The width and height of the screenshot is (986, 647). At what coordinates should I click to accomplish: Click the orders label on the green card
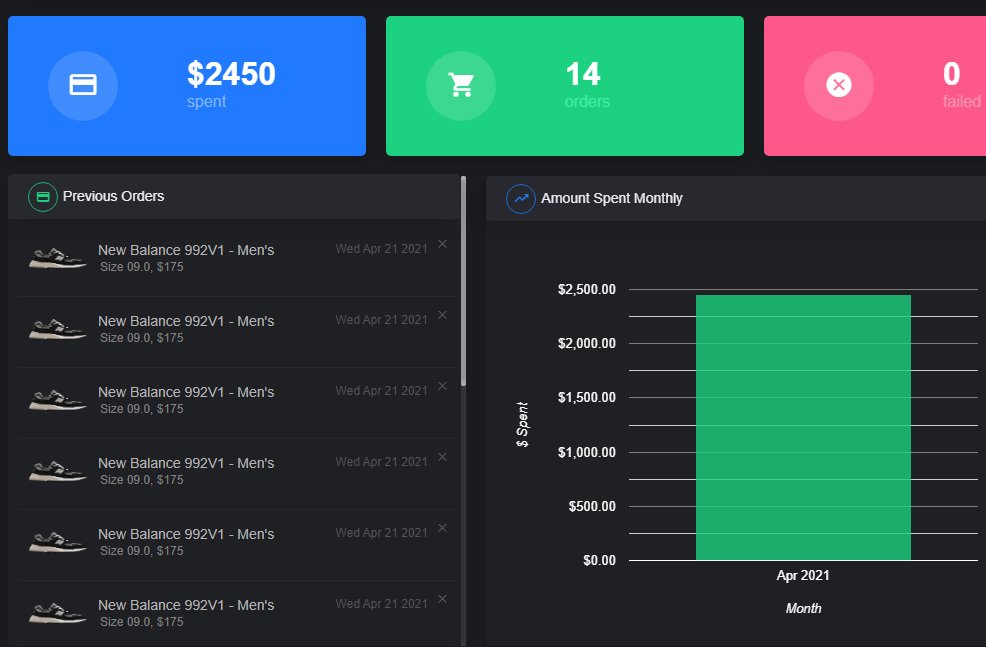pos(587,101)
